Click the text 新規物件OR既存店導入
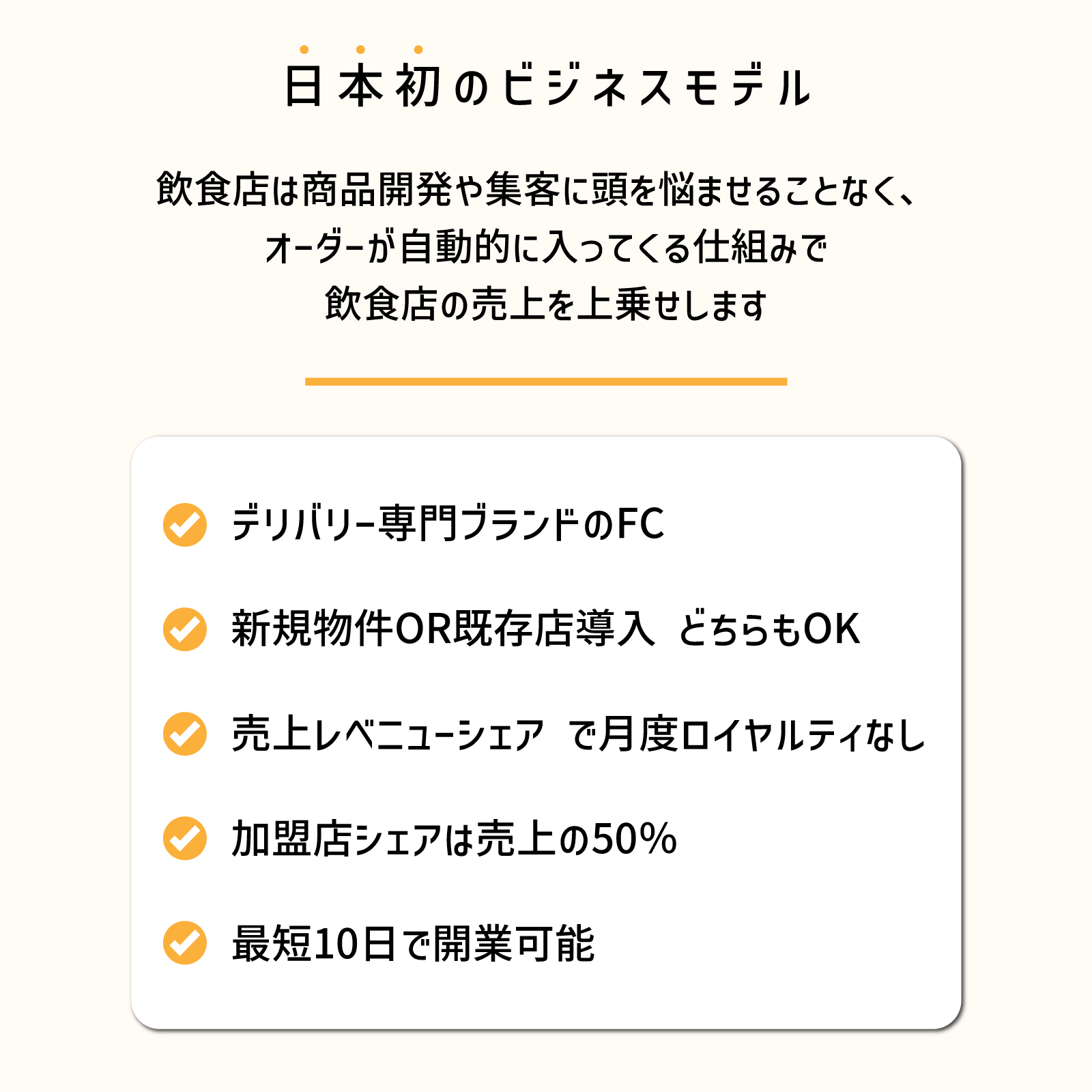This screenshot has width=1092, height=1092. [443, 629]
